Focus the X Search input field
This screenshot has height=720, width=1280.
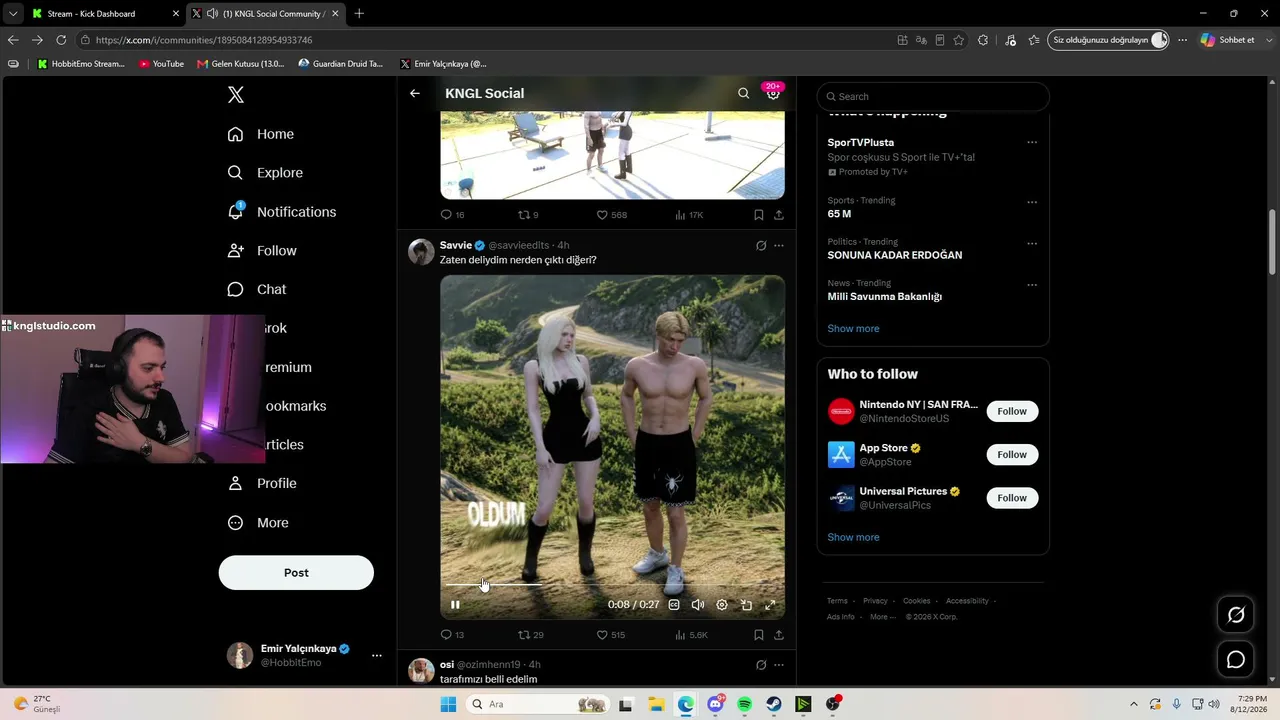coord(933,97)
